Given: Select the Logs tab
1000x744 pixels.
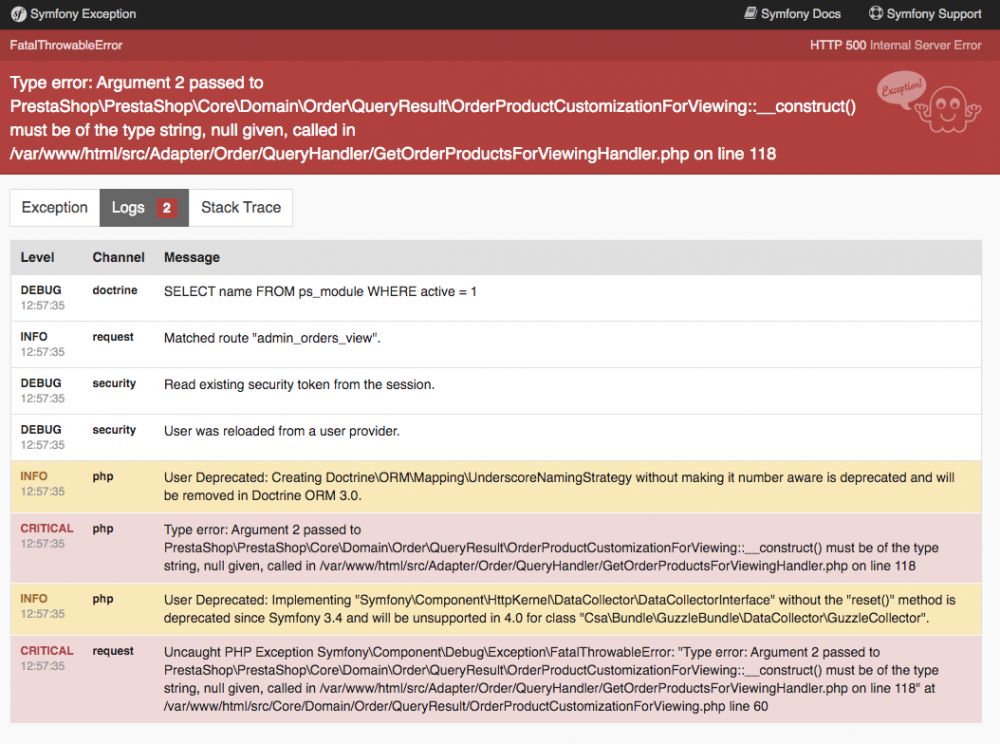Looking at the screenshot, I should pyautogui.click(x=144, y=208).
